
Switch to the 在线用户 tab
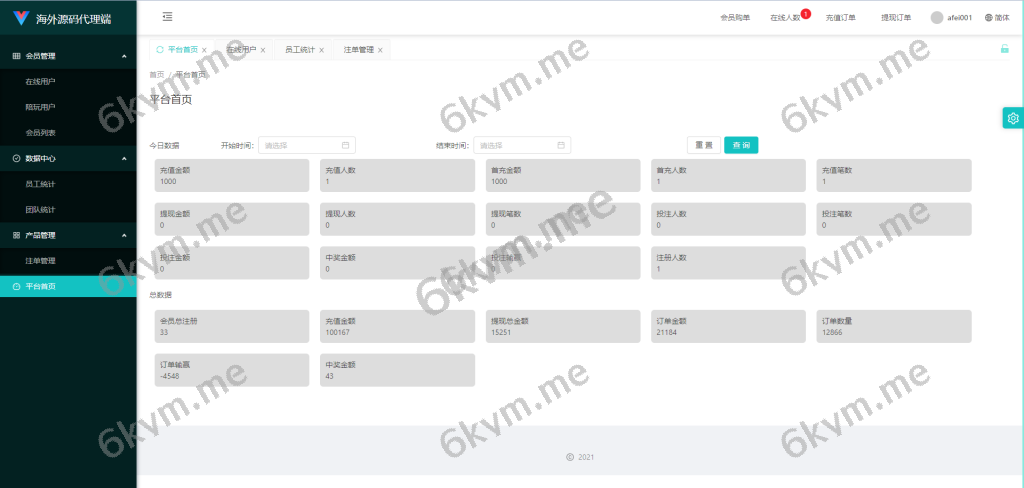(x=241, y=50)
